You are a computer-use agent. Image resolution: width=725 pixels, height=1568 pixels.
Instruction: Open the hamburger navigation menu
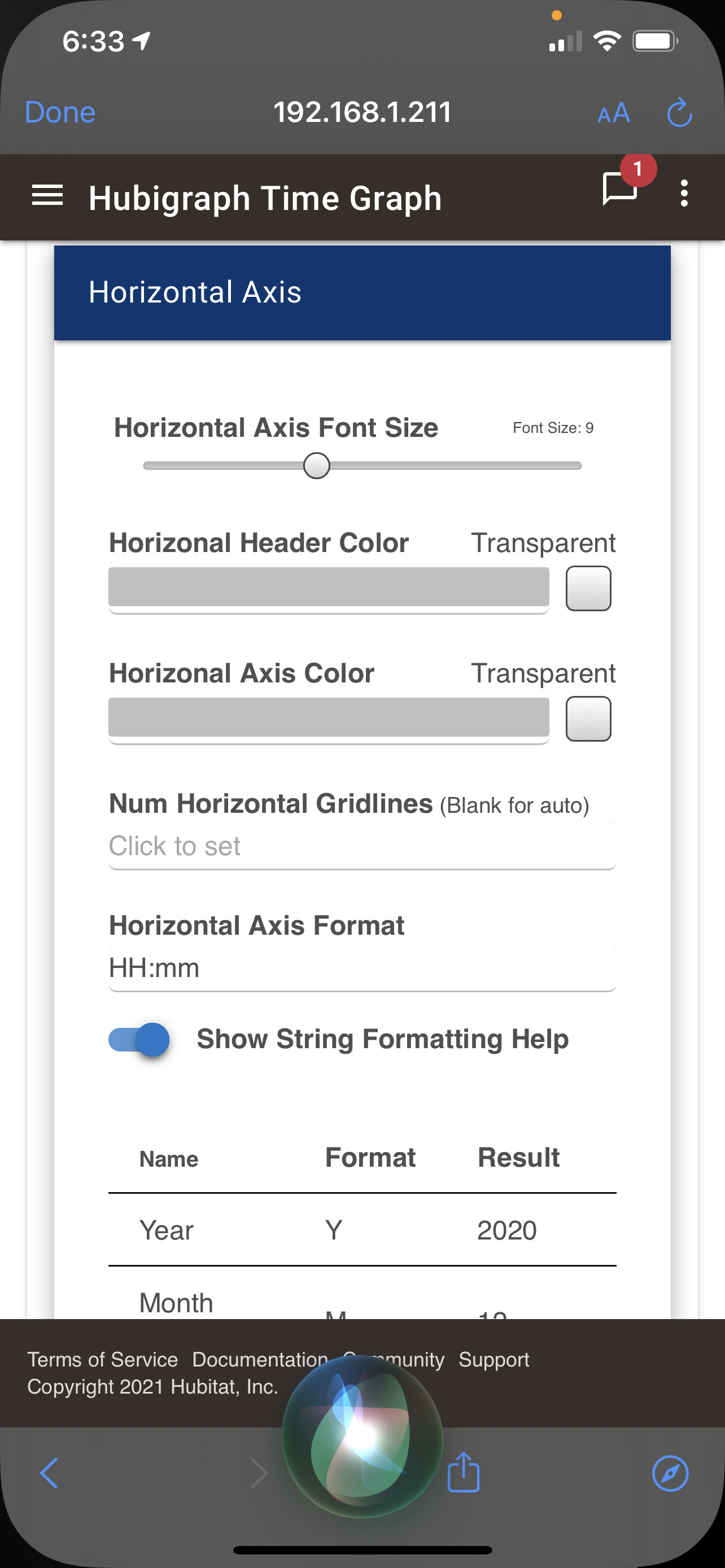(47, 195)
